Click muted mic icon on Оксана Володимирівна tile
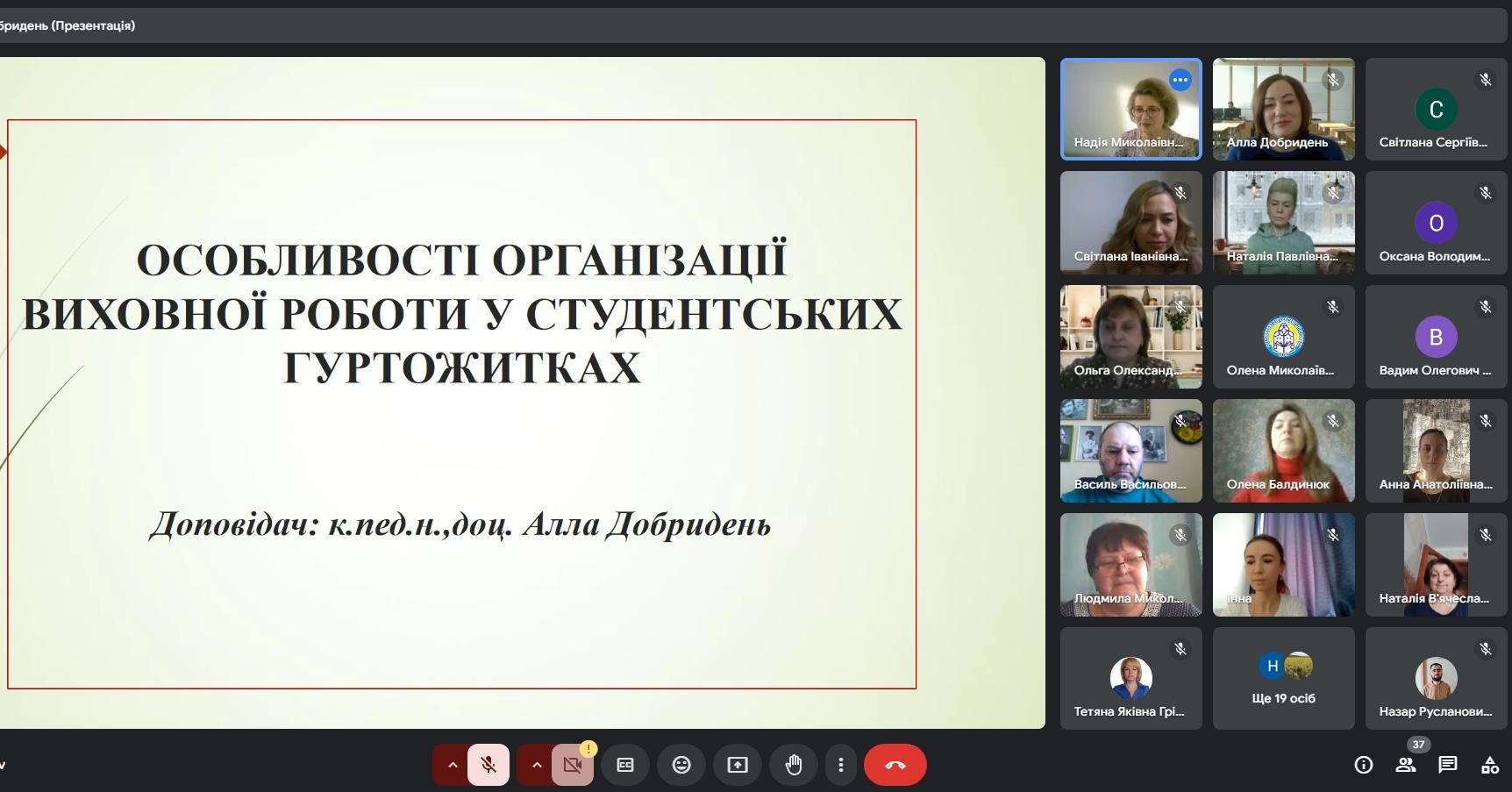1512x792 pixels. [1486, 193]
